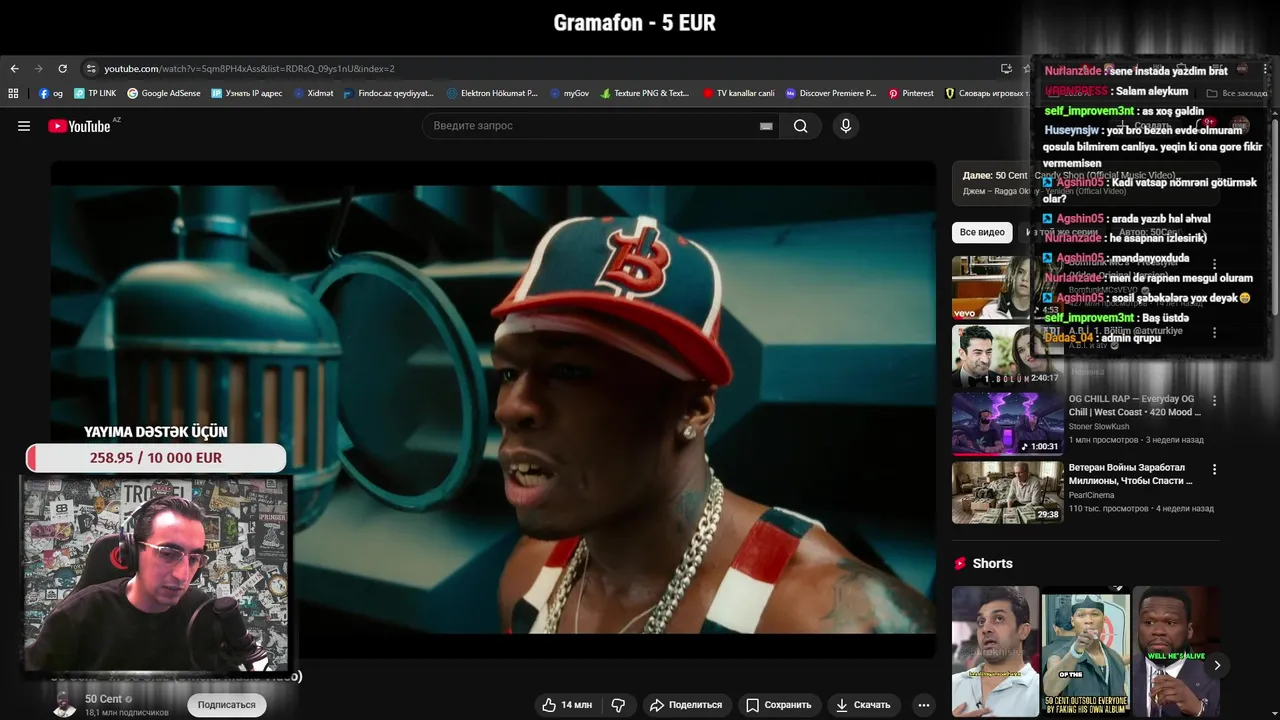Share the video with Поделиться
Viewport: 1280px width, 720px height.
coord(685,705)
